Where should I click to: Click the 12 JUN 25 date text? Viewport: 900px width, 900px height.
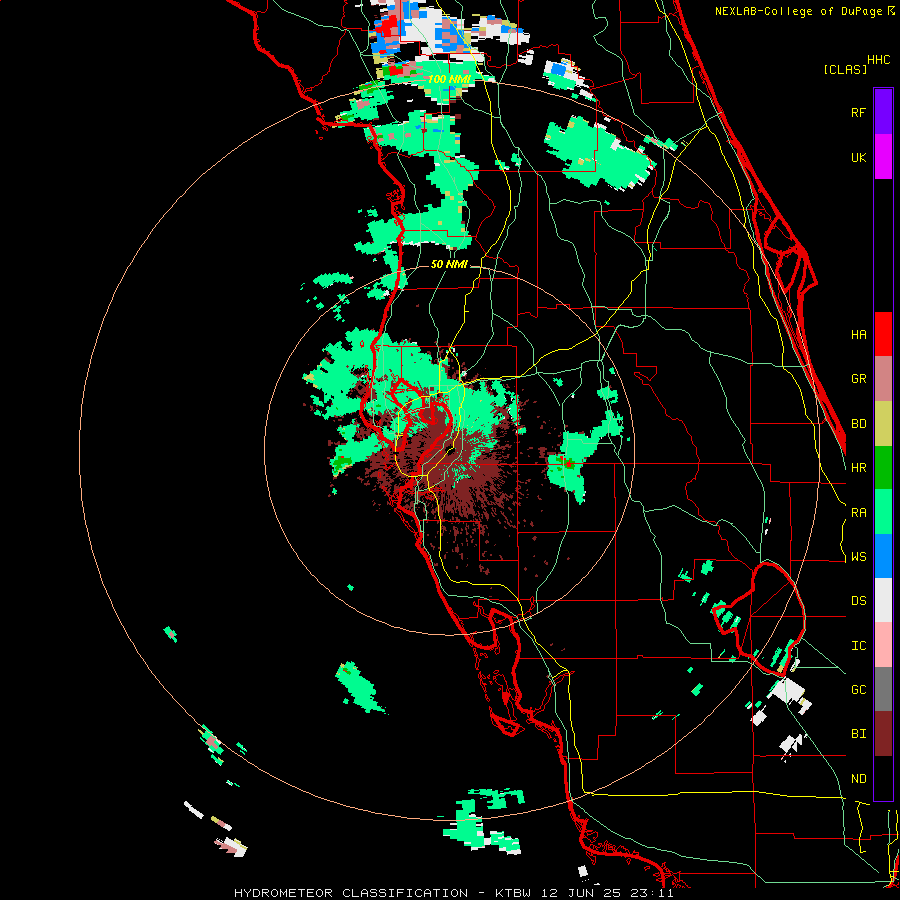(x=584, y=893)
